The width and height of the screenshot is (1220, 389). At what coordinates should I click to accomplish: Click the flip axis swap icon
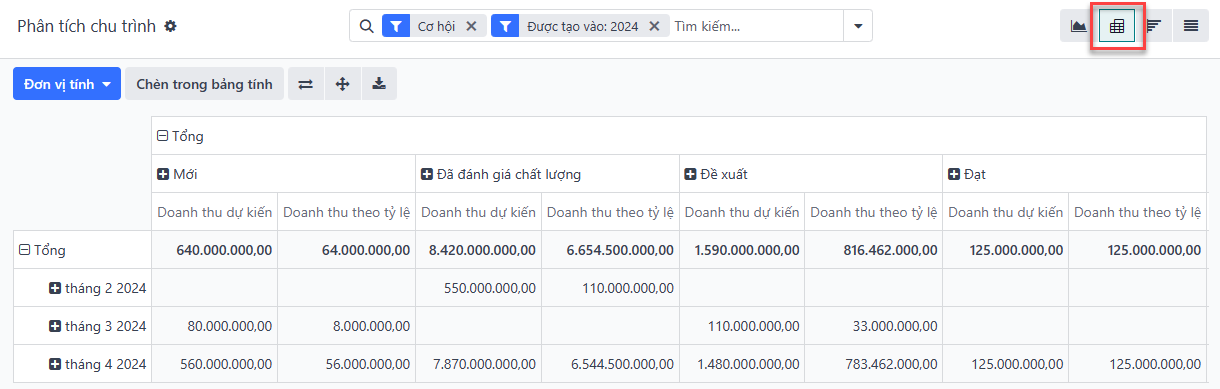click(x=306, y=84)
